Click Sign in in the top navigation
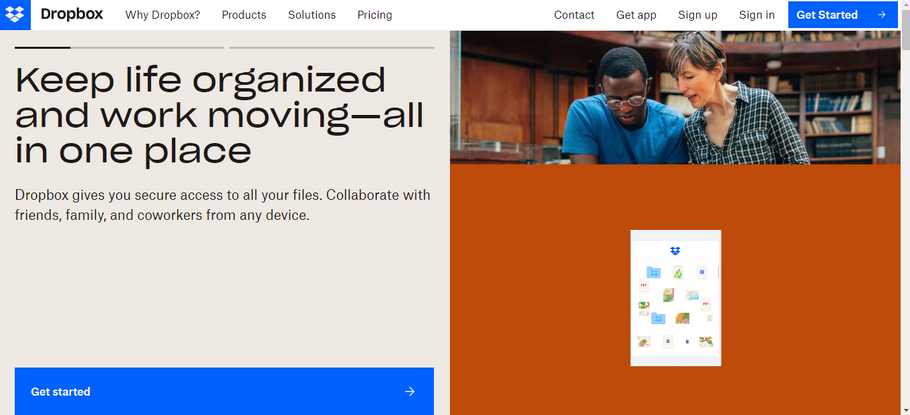The height and width of the screenshot is (415, 910). [x=757, y=15]
